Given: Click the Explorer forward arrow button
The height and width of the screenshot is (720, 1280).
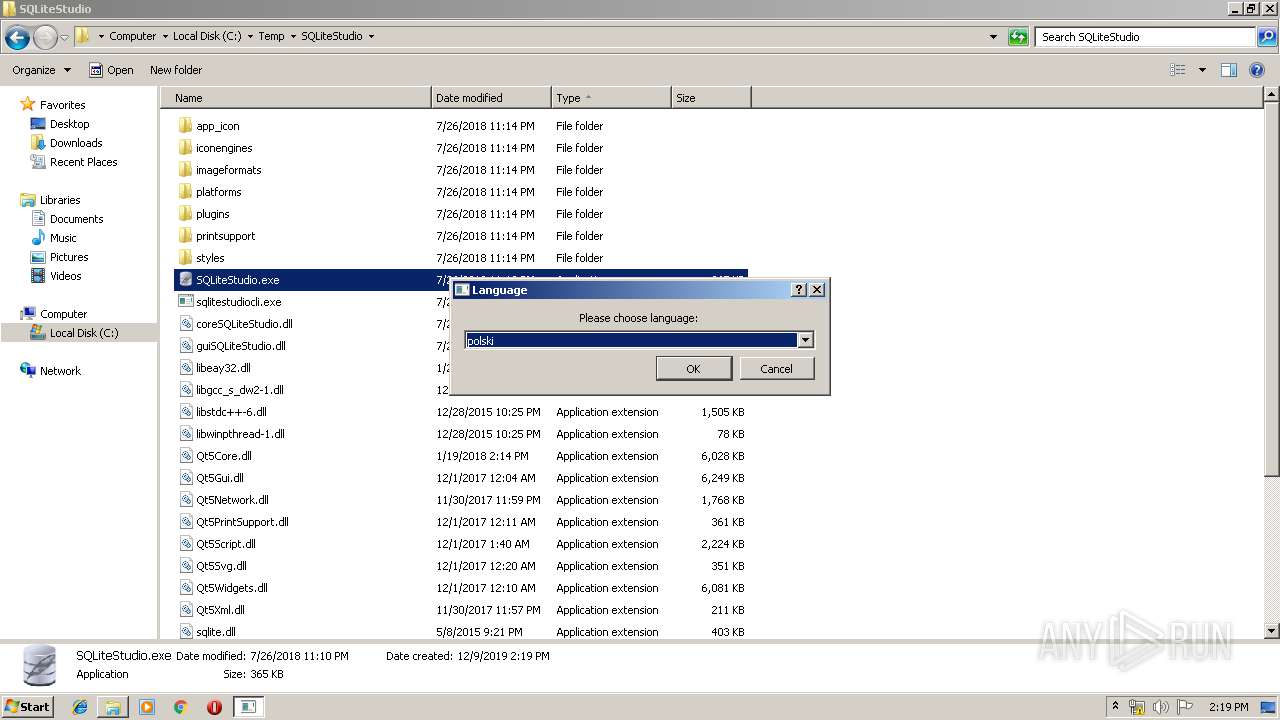Looking at the screenshot, I should 45,38.
